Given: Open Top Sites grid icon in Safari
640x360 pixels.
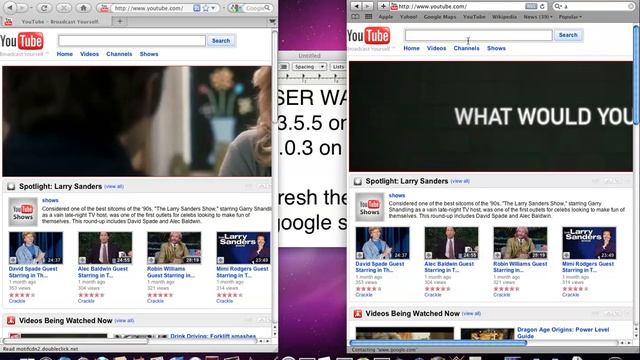Looking at the screenshot, I should tap(369, 17).
